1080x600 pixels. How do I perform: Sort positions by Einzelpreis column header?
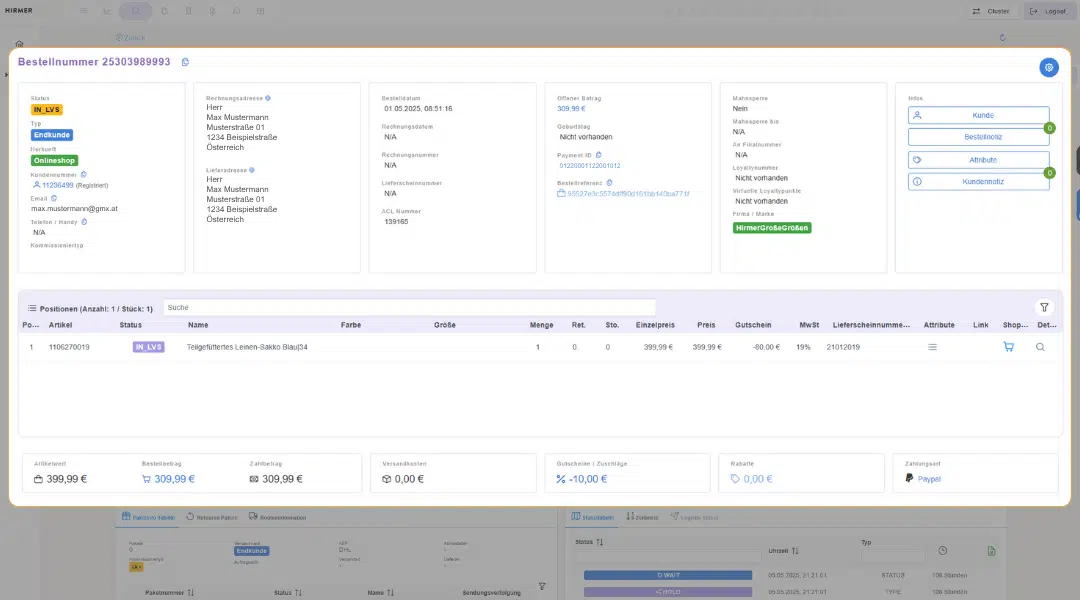pos(655,325)
